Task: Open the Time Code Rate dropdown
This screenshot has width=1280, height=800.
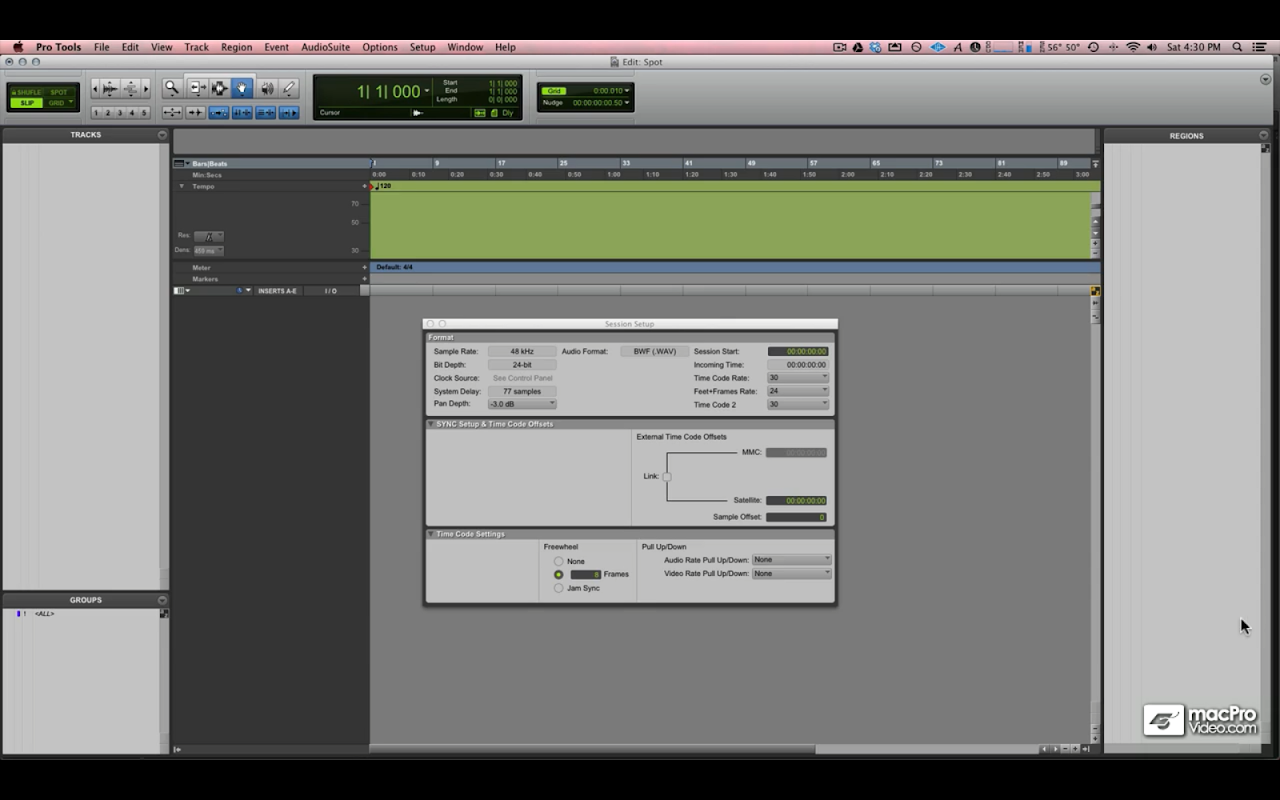Action: pos(798,378)
